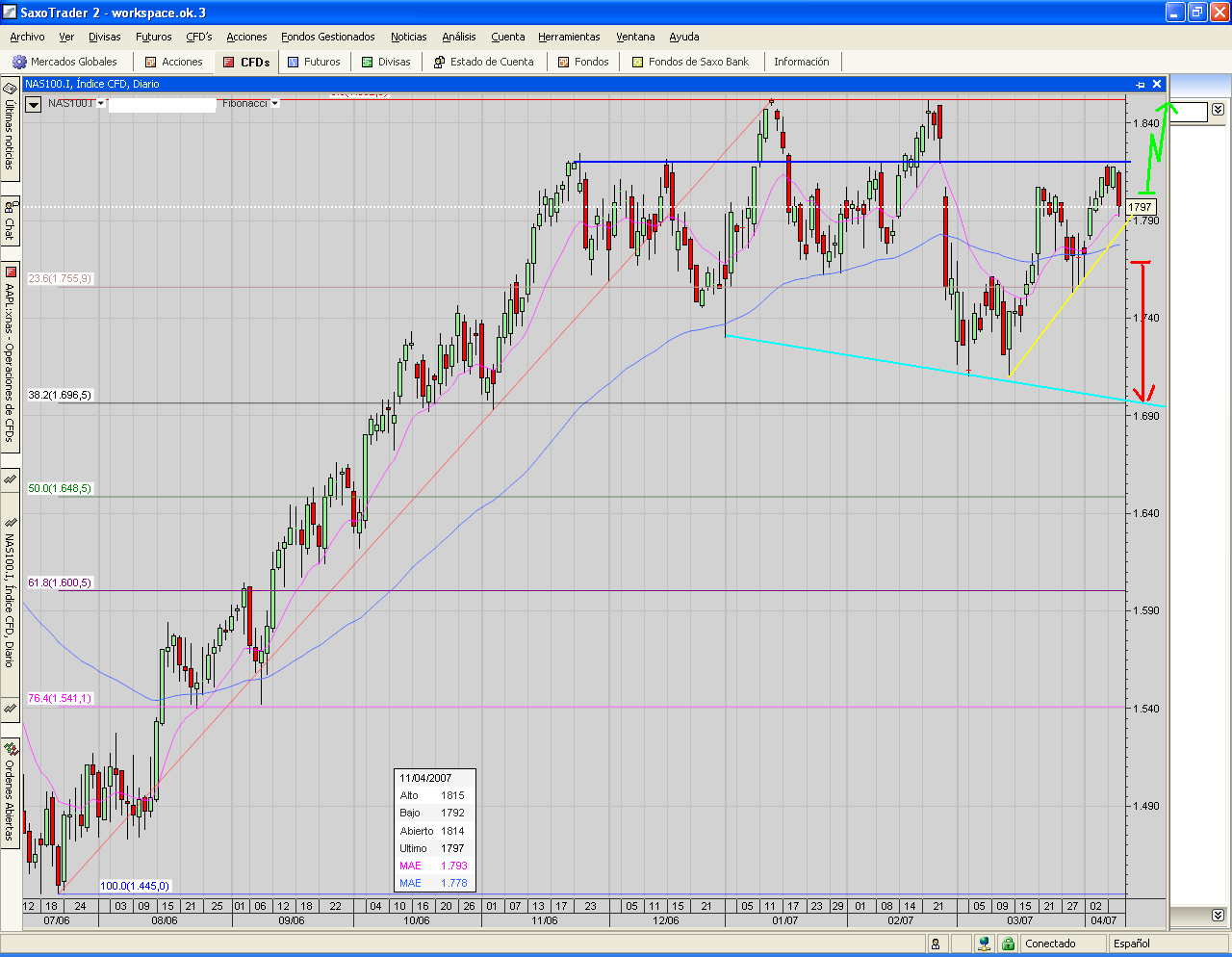The width and height of the screenshot is (1232, 957).
Task: Open the Estado de Cuenta icon
Action: pos(440,62)
